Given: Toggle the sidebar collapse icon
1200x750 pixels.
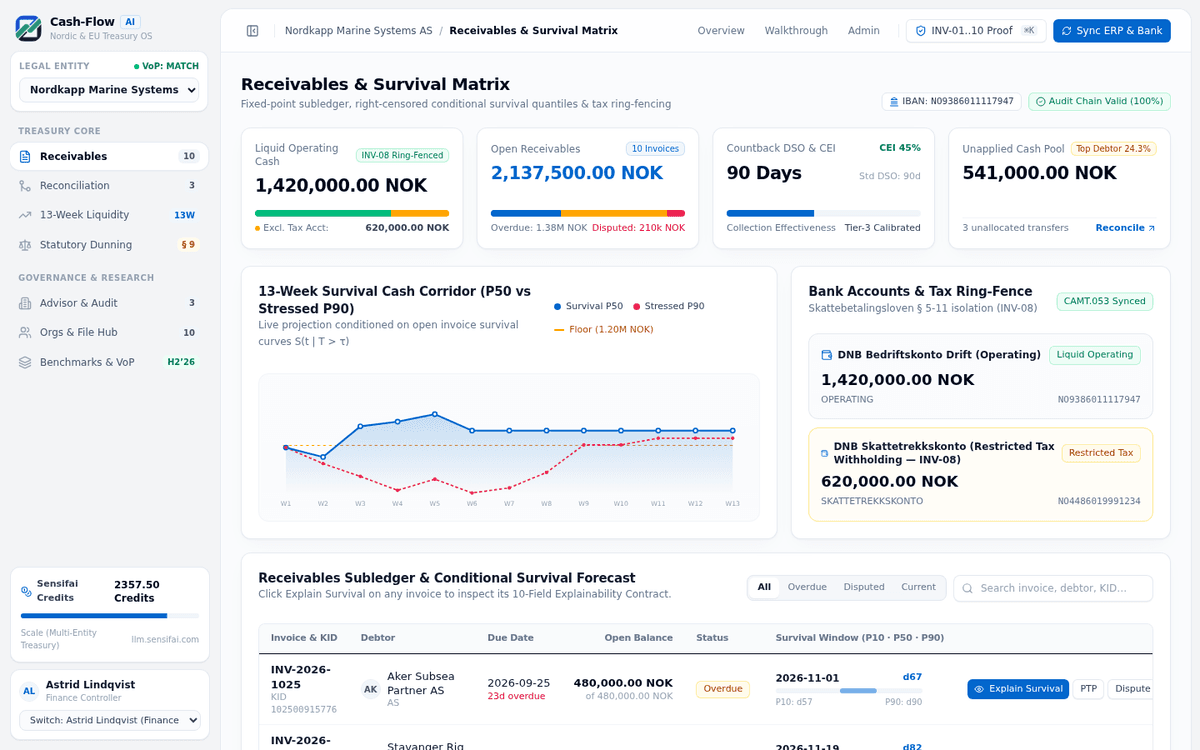Looking at the screenshot, I should tap(253, 31).
